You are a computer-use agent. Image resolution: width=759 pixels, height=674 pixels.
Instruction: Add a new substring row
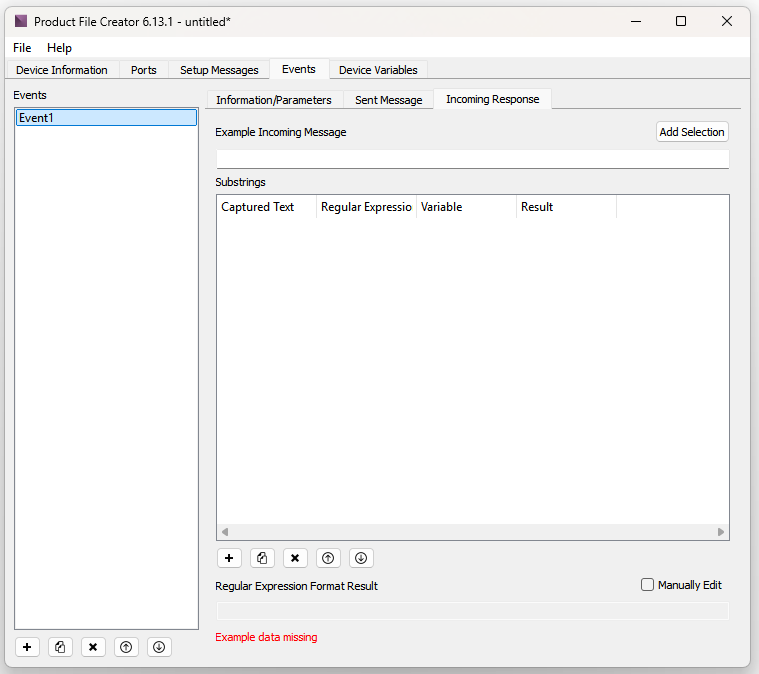tap(229, 558)
